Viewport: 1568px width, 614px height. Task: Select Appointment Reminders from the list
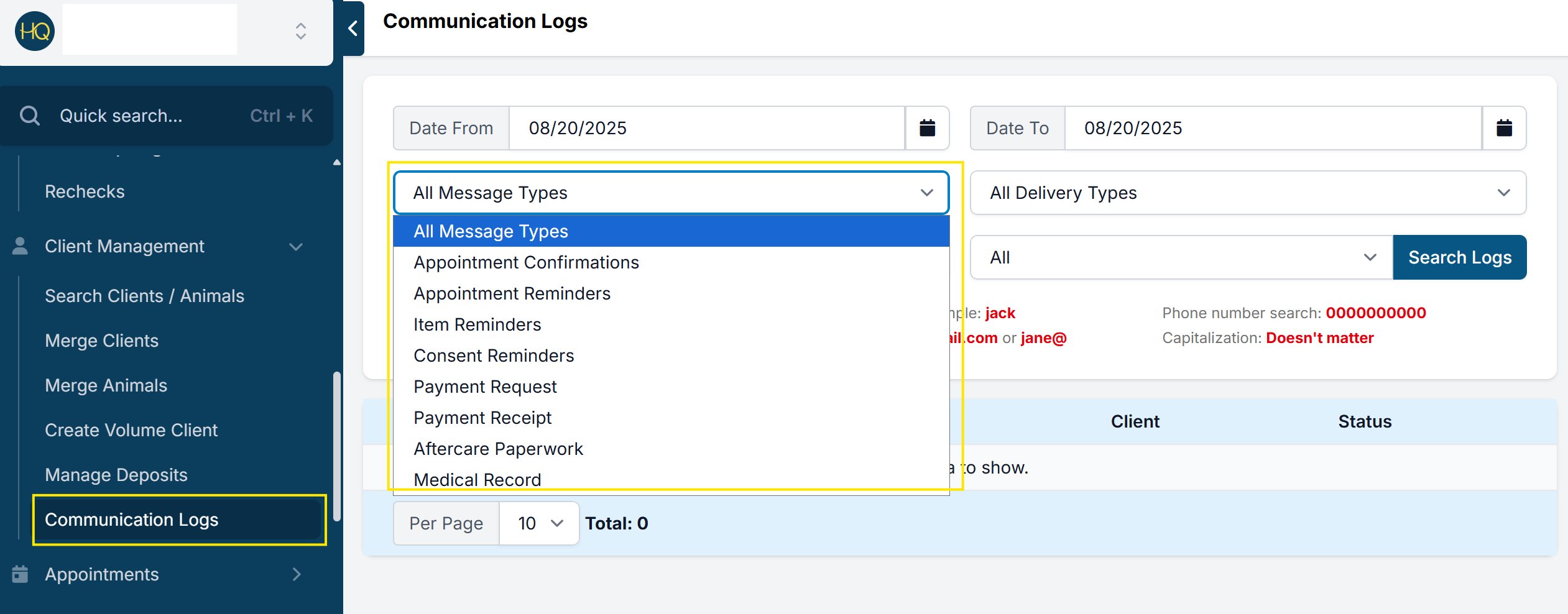coord(512,293)
